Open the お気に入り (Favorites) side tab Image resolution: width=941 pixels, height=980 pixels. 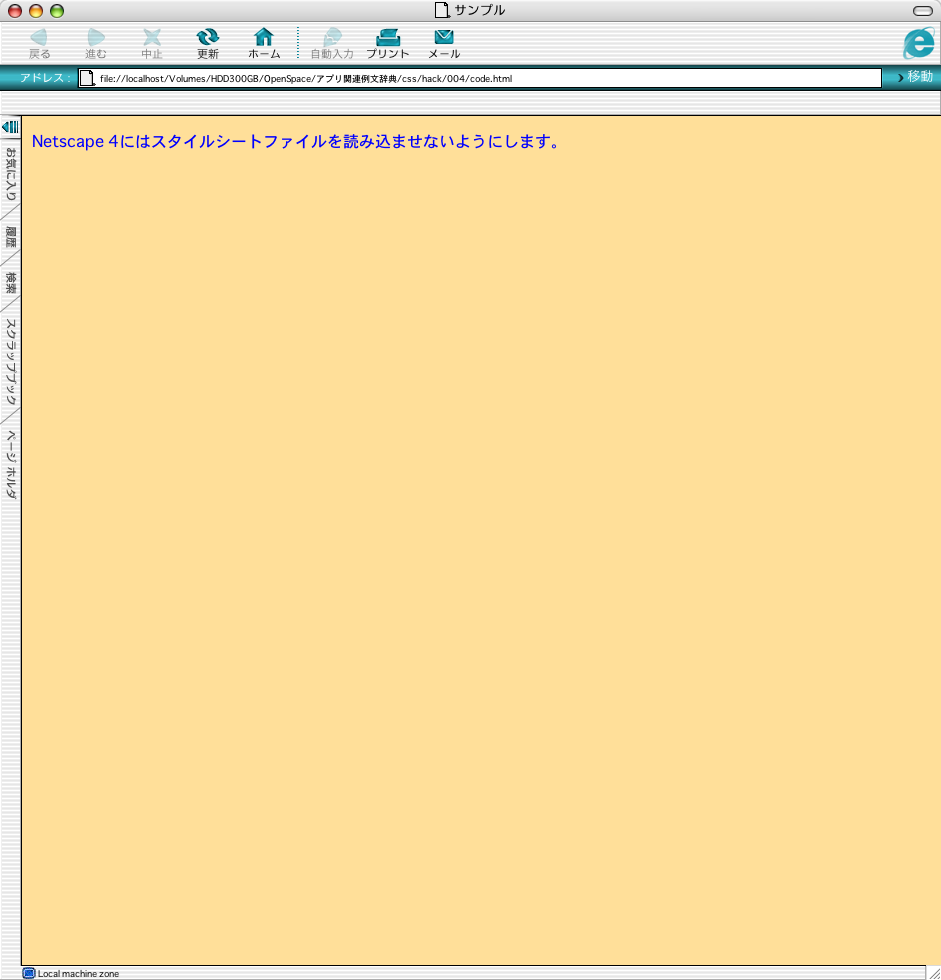click(10, 173)
